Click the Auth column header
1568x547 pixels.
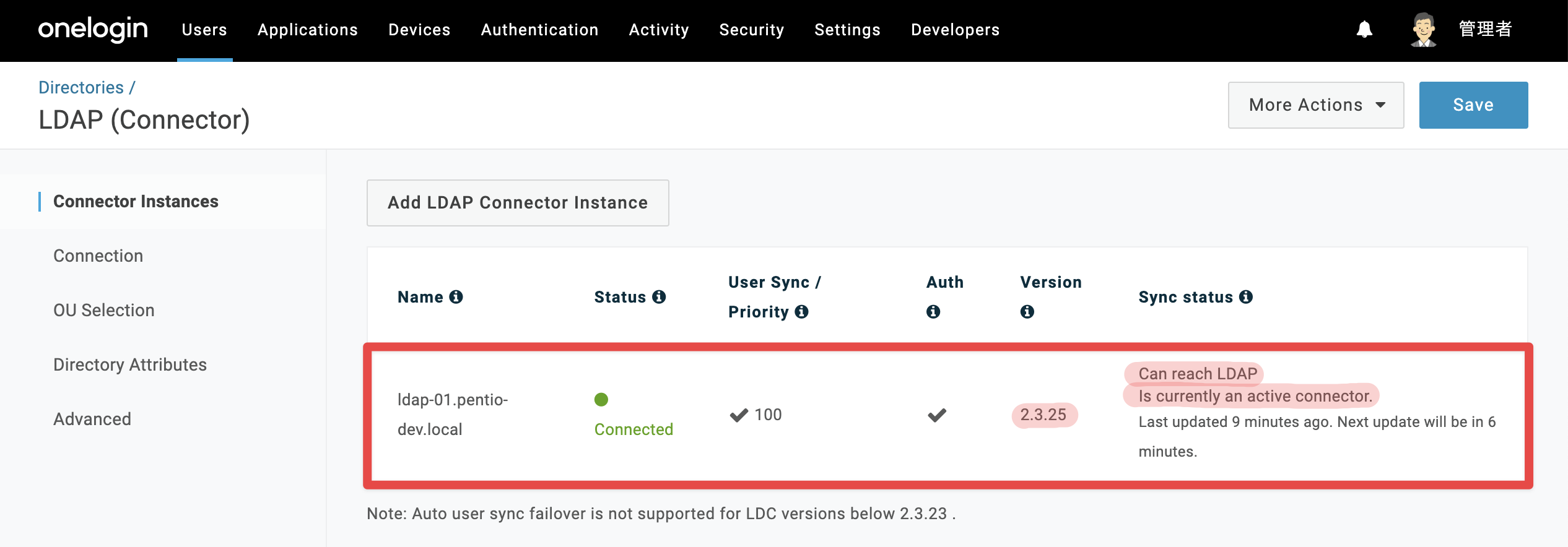tap(945, 282)
